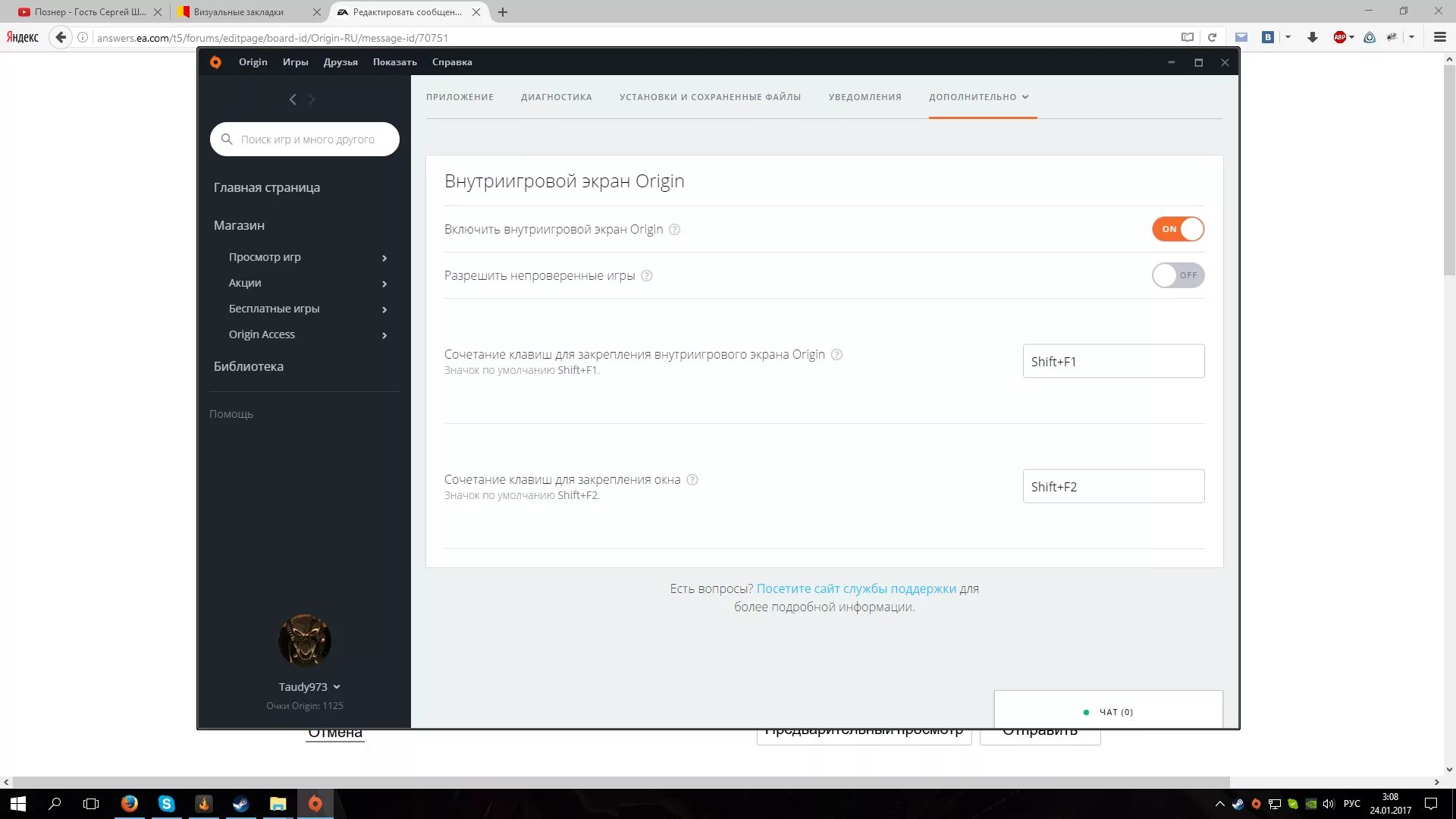Open the browser downloads arrow icon
Viewport: 1456px width, 819px height.
1312,37
